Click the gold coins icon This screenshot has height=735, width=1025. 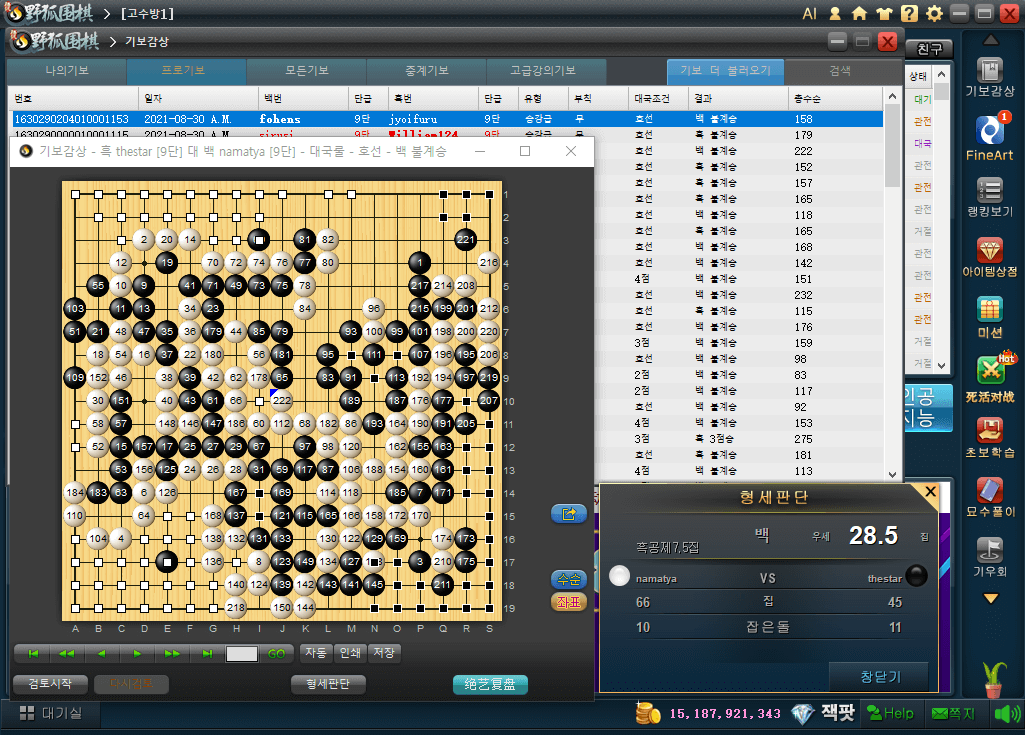648,713
